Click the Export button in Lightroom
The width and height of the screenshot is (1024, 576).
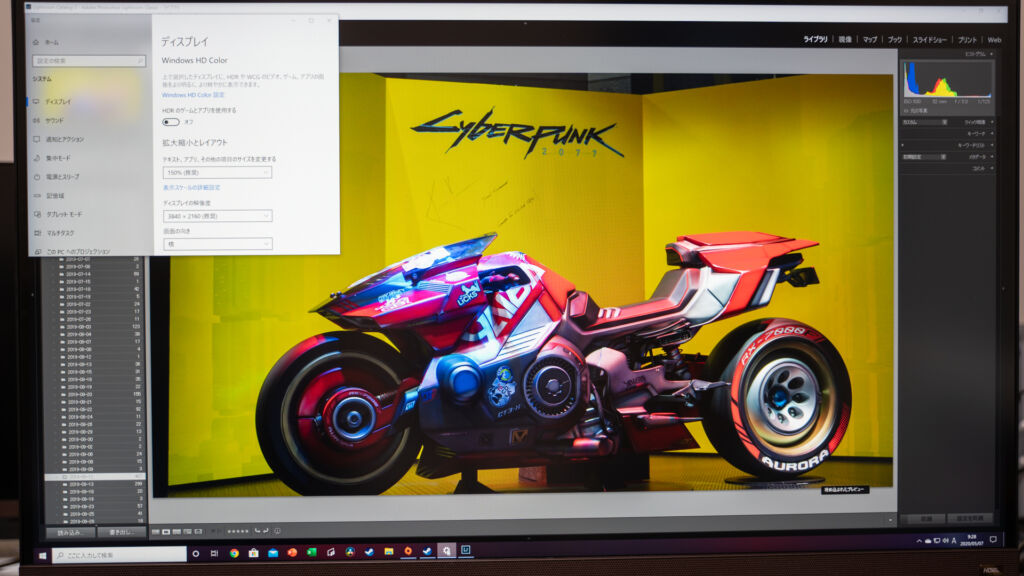tap(121, 533)
